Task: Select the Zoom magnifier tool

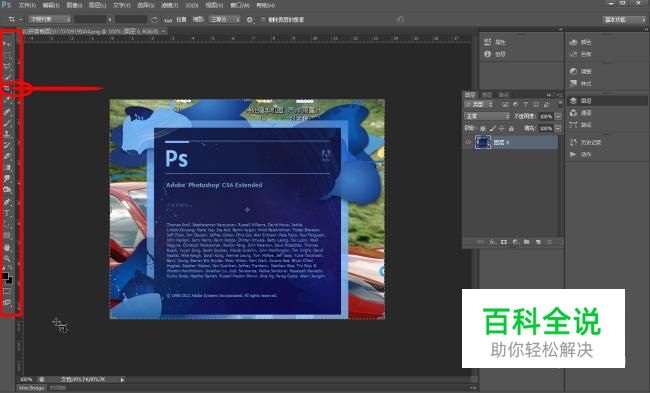Action: coord(7,259)
